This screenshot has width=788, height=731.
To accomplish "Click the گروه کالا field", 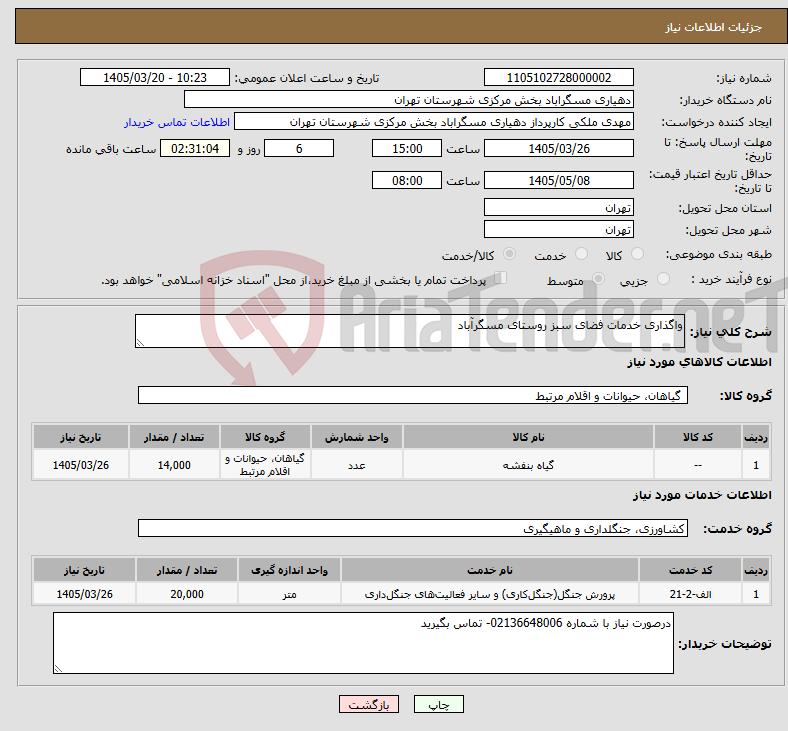I will [413, 395].
